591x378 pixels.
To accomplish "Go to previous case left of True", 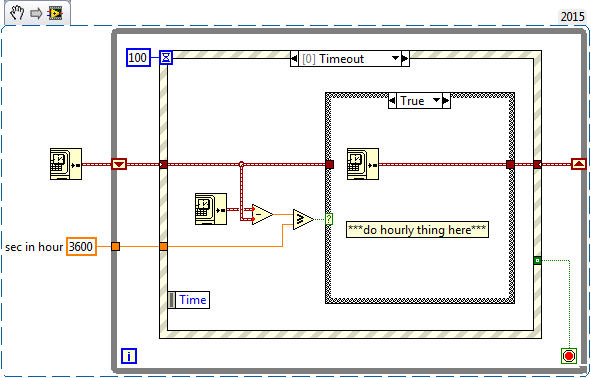I will (392, 101).
